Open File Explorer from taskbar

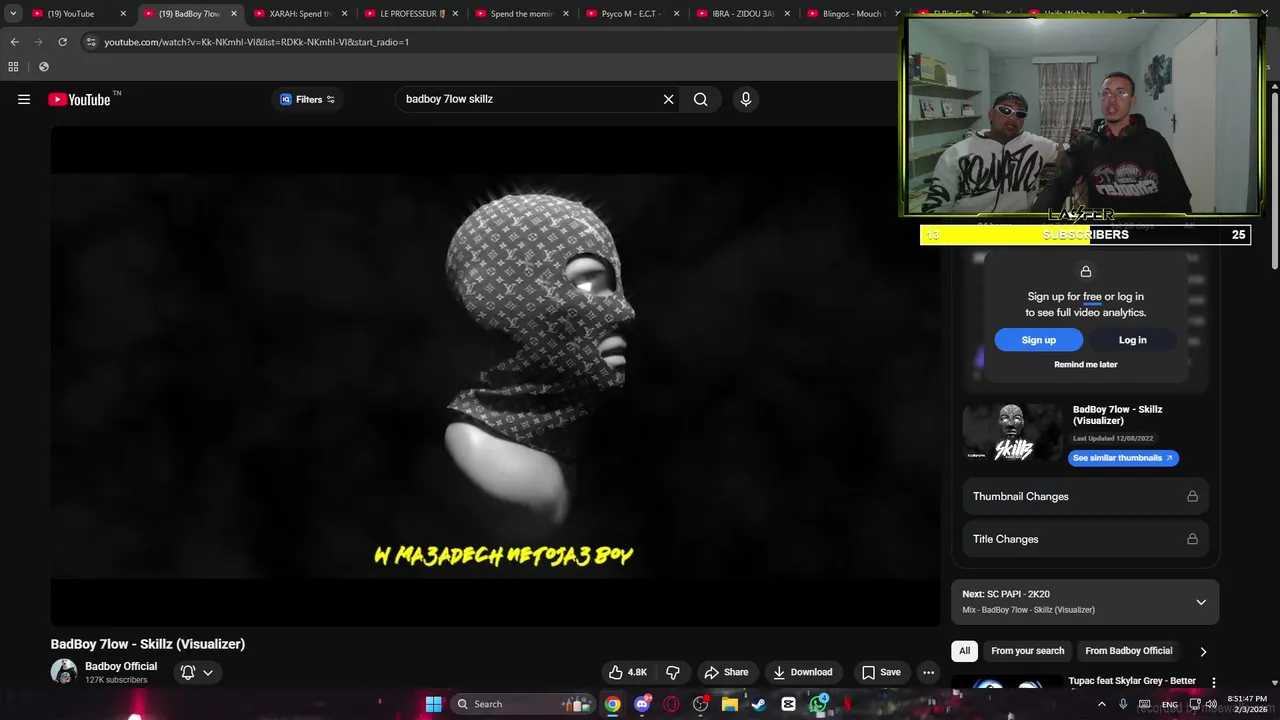[730, 704]
